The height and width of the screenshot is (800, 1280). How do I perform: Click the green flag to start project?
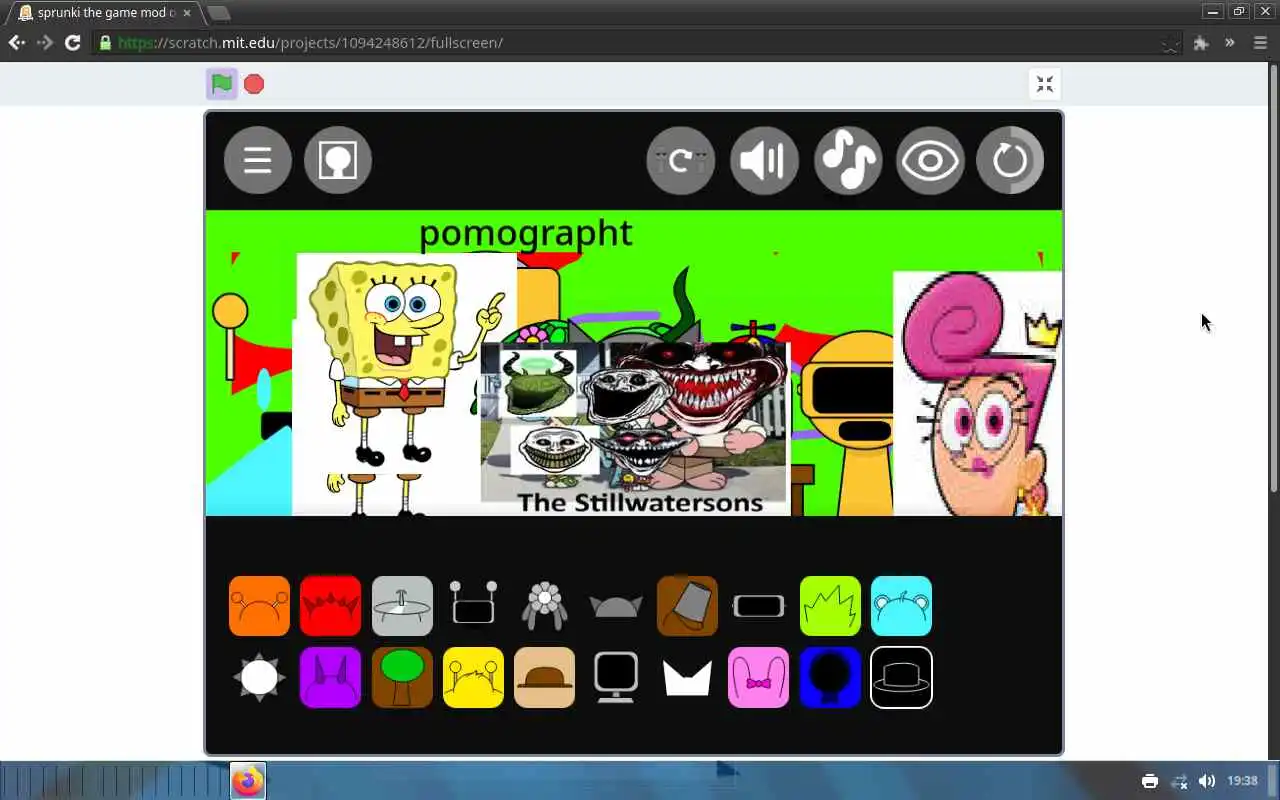(222, 84)
